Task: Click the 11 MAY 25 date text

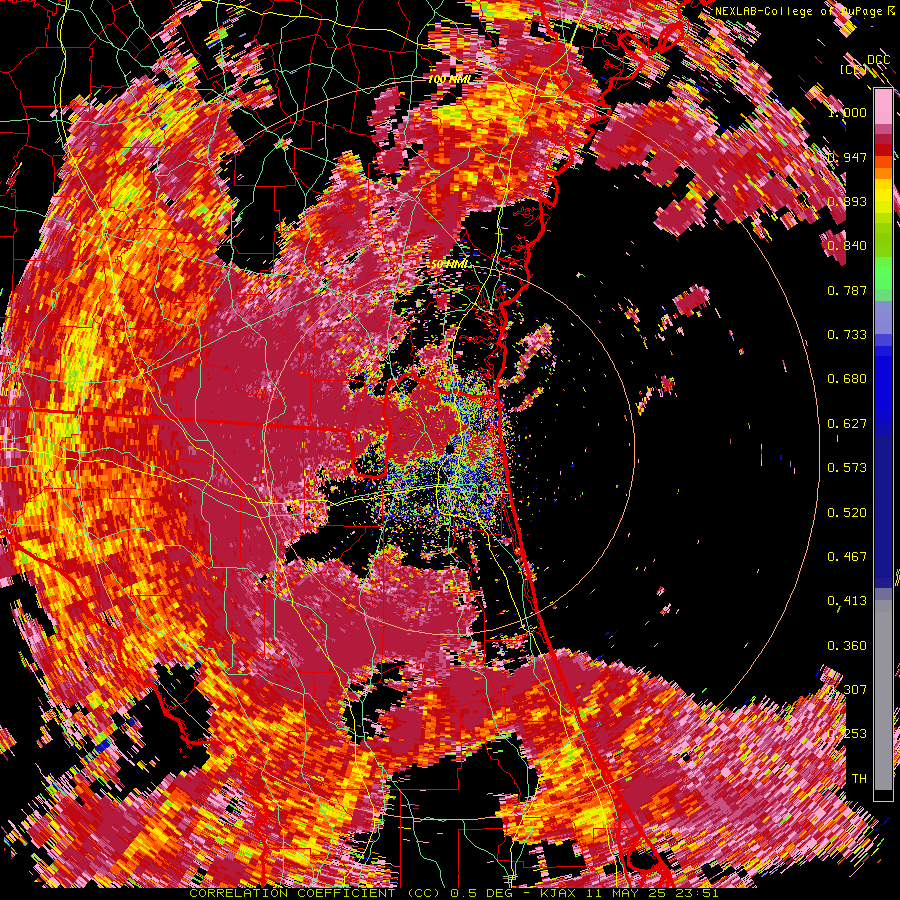Action: pyautogui.click(x=627, y=893)
